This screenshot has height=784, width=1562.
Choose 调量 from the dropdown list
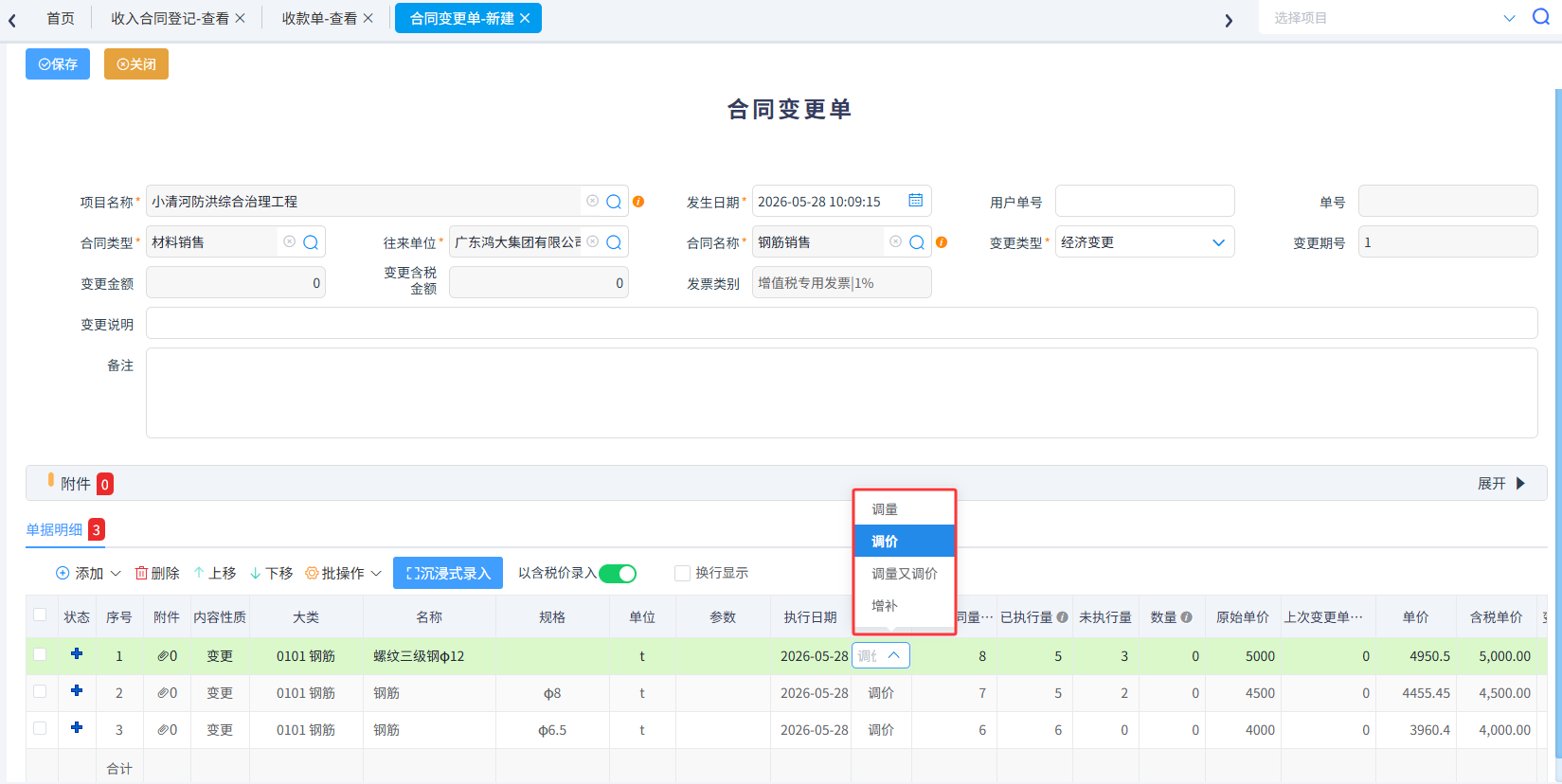pyautogui.click(x=905, y=509)
